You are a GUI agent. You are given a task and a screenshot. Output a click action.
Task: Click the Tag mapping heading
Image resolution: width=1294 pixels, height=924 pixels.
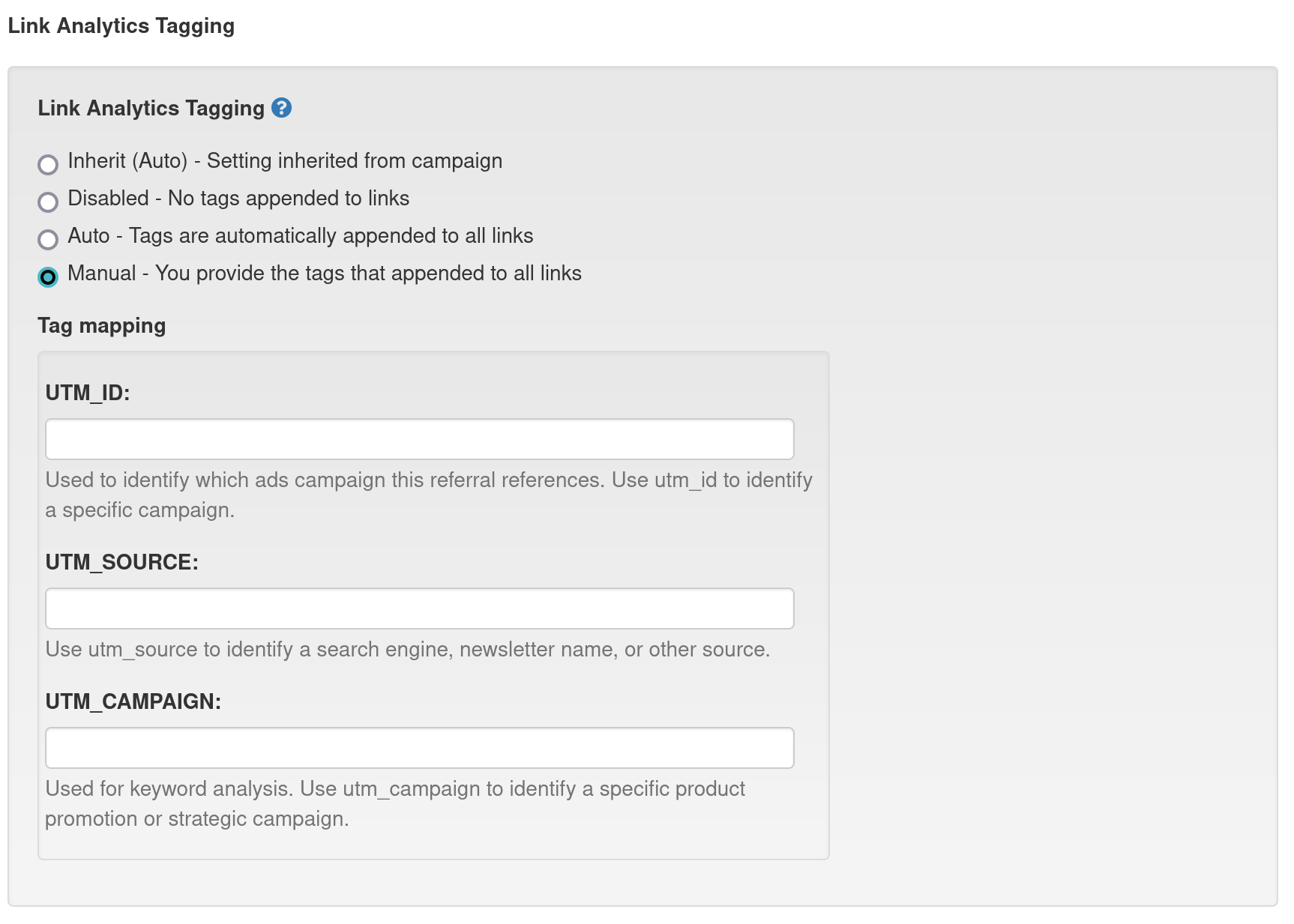102,325
